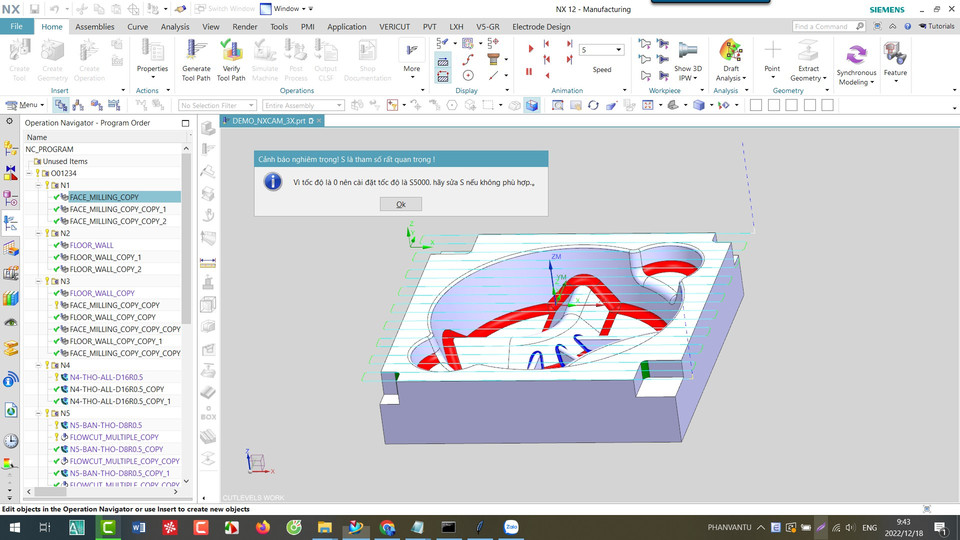This screenshot has width=960, height=540.
Task: Open Word from the taskbar
Action: click(138, 527)
